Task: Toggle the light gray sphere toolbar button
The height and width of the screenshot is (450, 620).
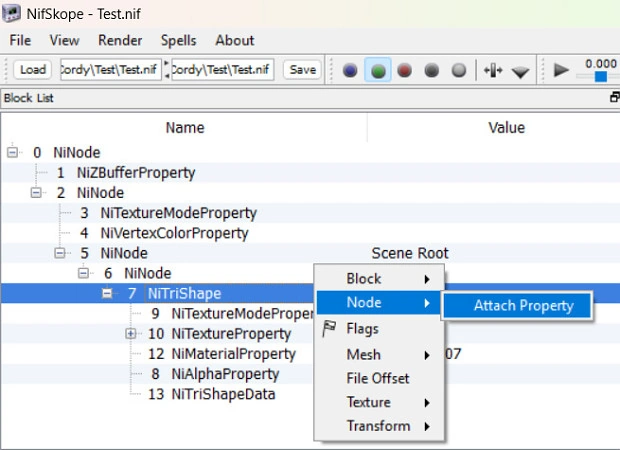Action: (x=459, y=70)
